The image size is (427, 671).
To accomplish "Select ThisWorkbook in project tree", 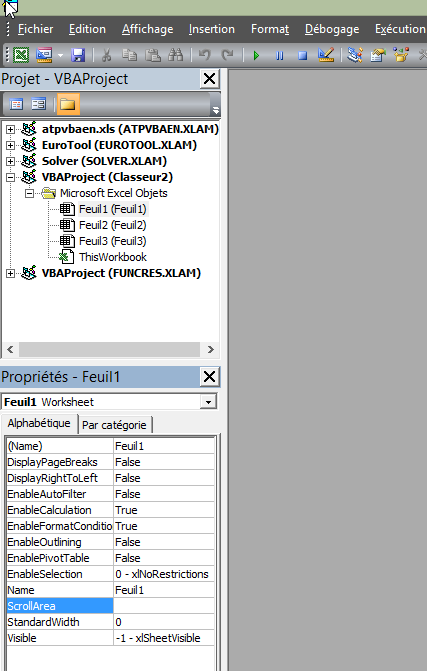I will pyautogui.click(x=113, y=257).
